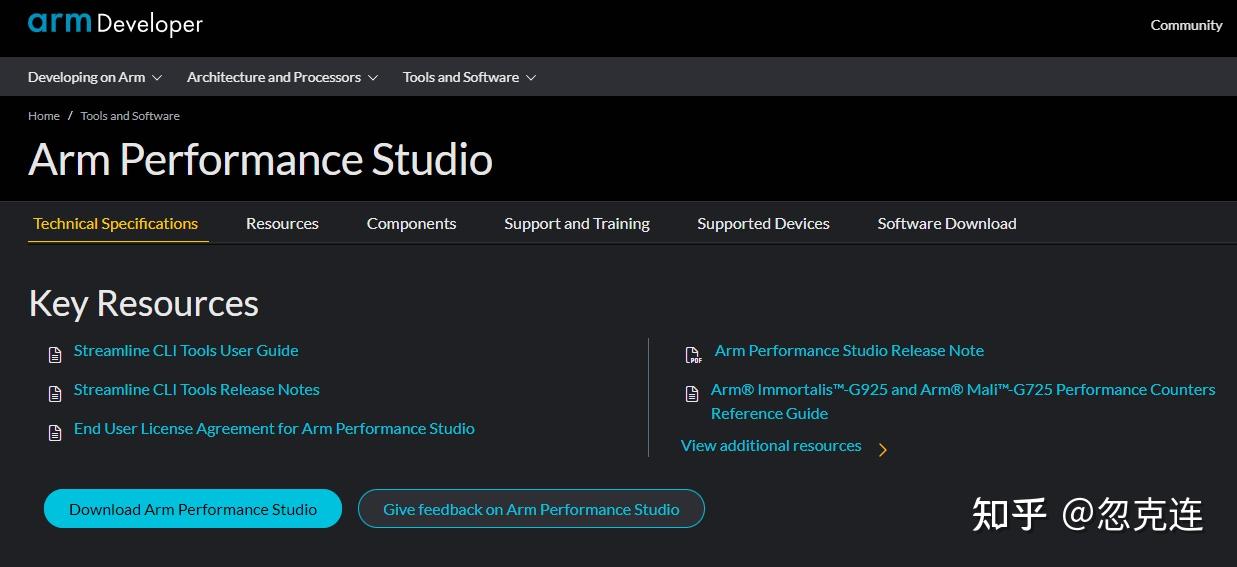Image resolution: width=1237 pixels, height=567 pixels.
Task: Select the Components tab
Action: pos(411,224)
